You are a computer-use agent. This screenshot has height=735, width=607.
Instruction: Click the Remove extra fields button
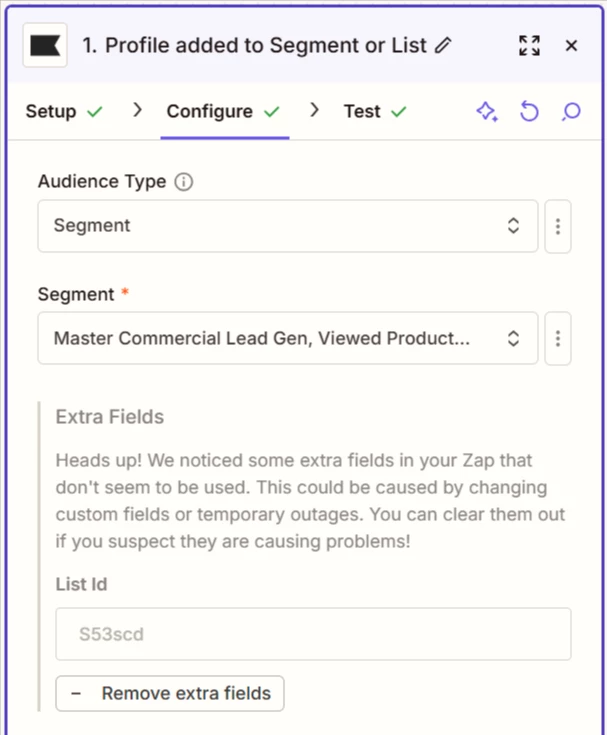(x=170, y=693)
